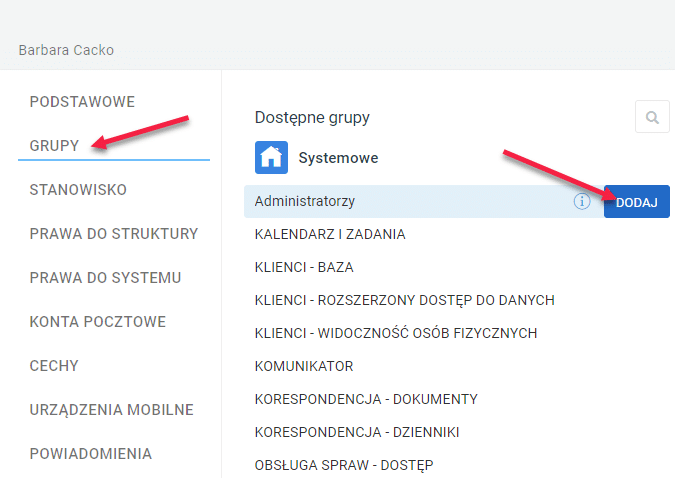Image resolution: width=675 pixels, height=478 pixels.
Task: Open the STANOWISKO tab
Action: tap(78, 190)
